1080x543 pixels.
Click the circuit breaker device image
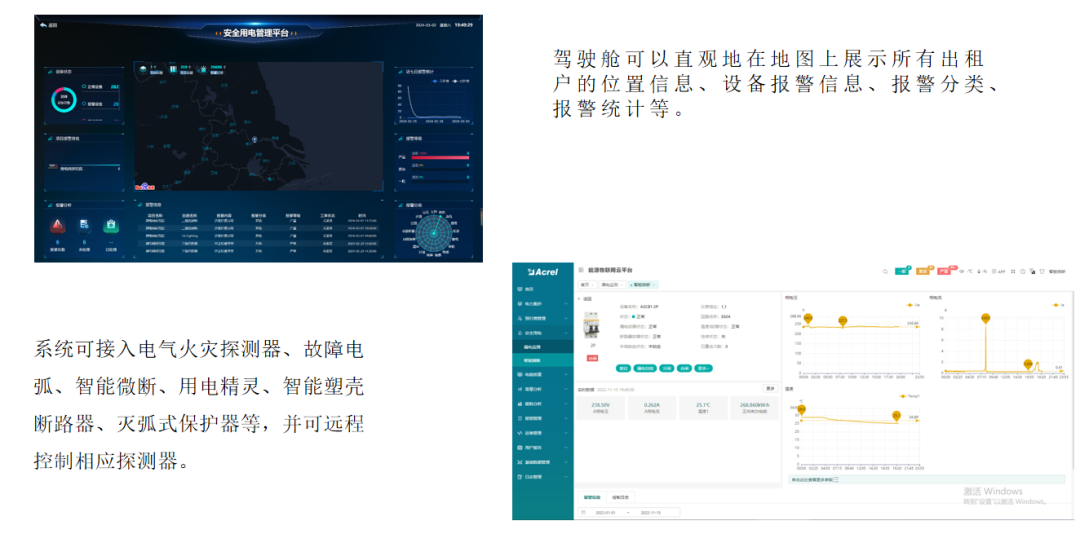pyautogui.click(x=592, y=324)
